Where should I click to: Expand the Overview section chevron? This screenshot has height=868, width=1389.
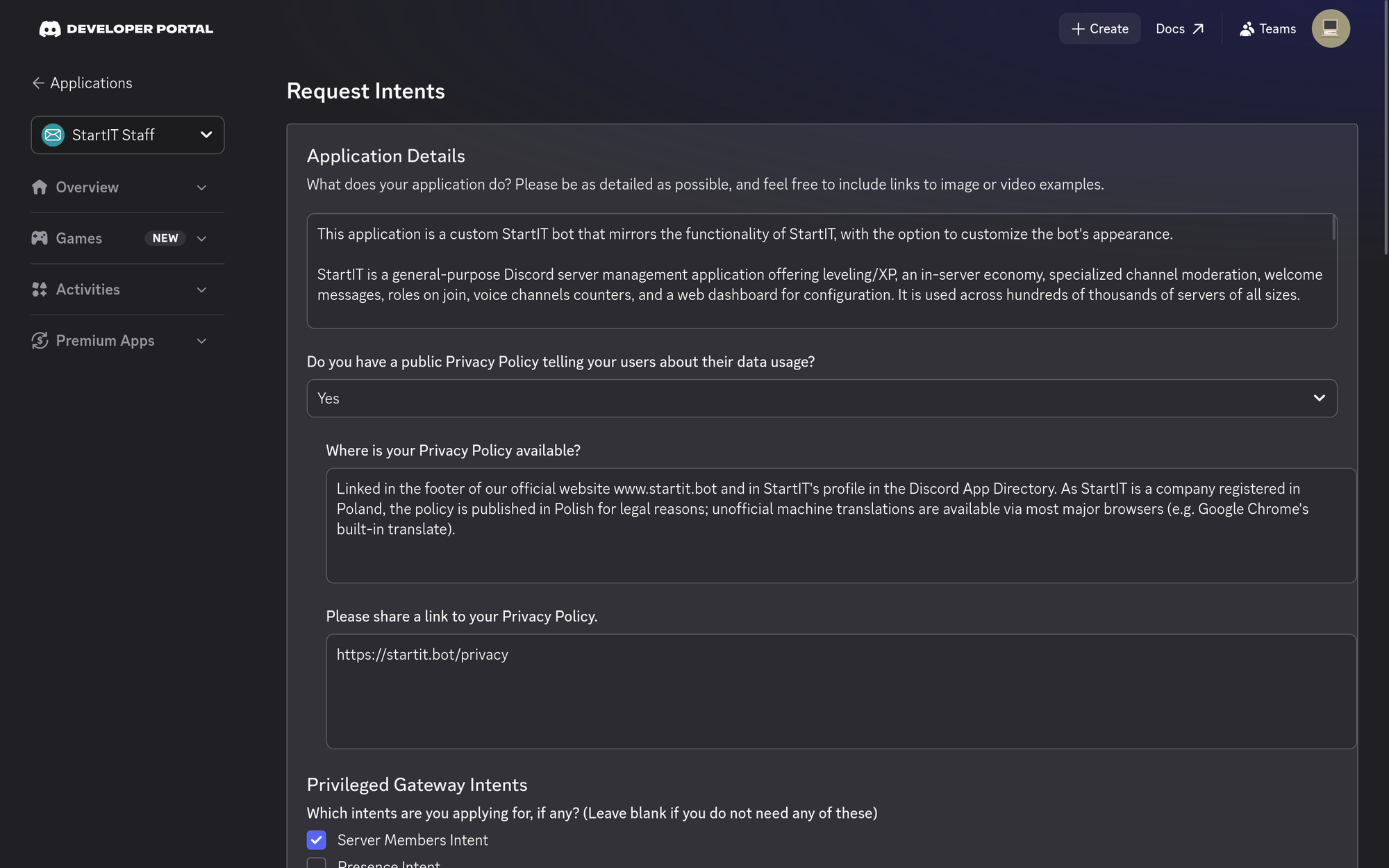(201, 187)
